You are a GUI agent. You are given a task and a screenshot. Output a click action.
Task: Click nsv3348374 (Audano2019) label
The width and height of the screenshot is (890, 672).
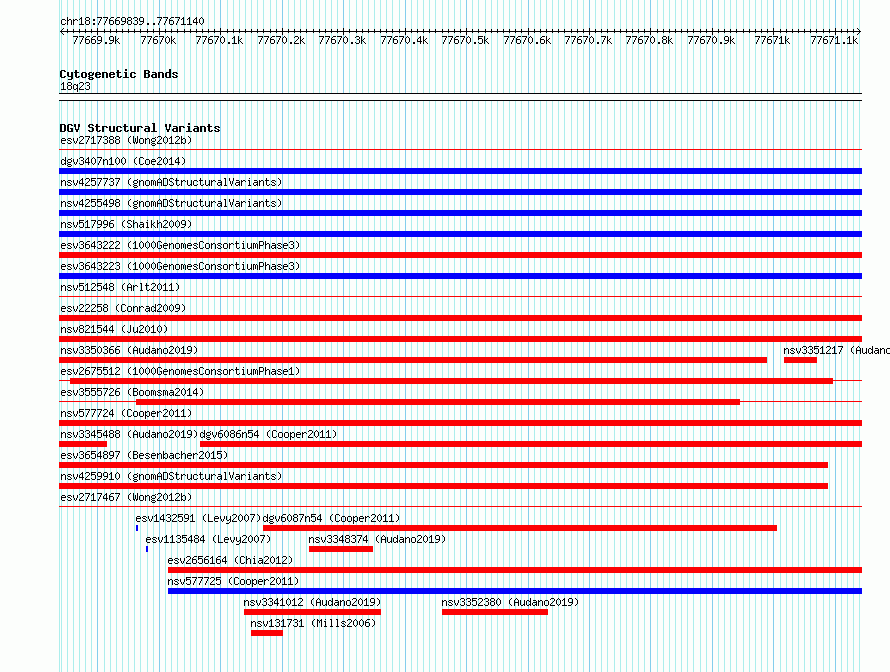point(377,539)
